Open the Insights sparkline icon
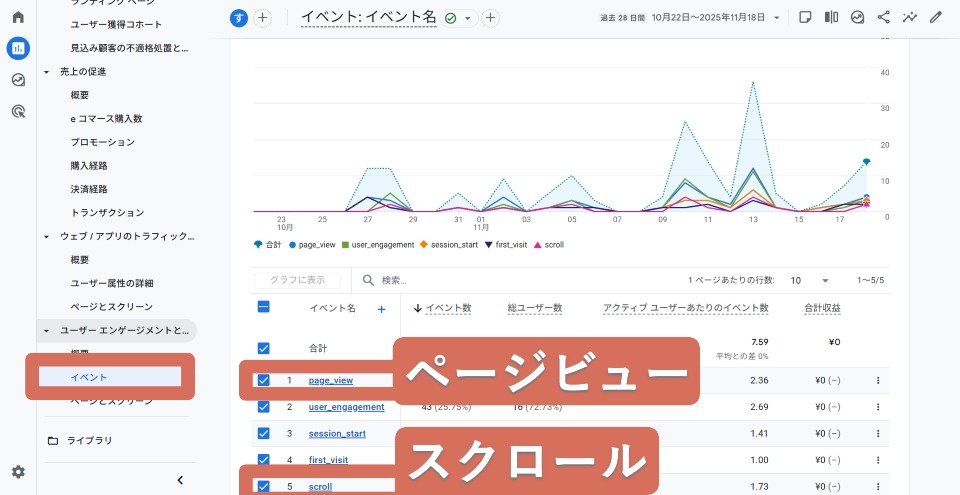Screen dimensions: 960x495 (x=909, y=17)
